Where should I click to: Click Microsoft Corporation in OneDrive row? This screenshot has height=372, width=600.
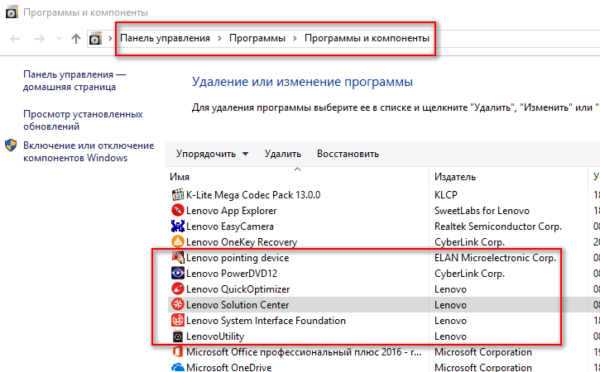click(x=483, y=367)
